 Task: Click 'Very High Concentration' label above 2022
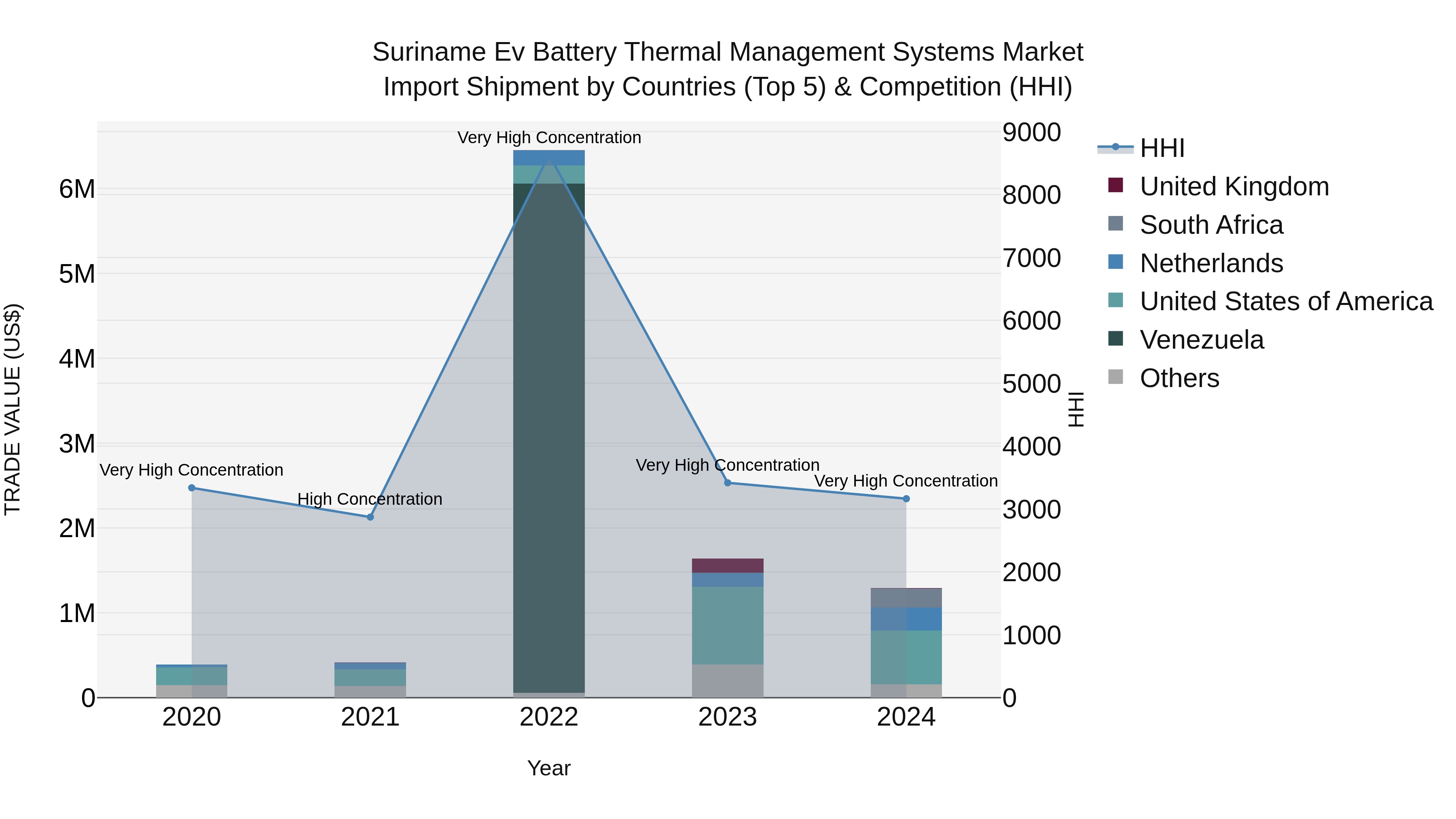click(x=549, y=138)
